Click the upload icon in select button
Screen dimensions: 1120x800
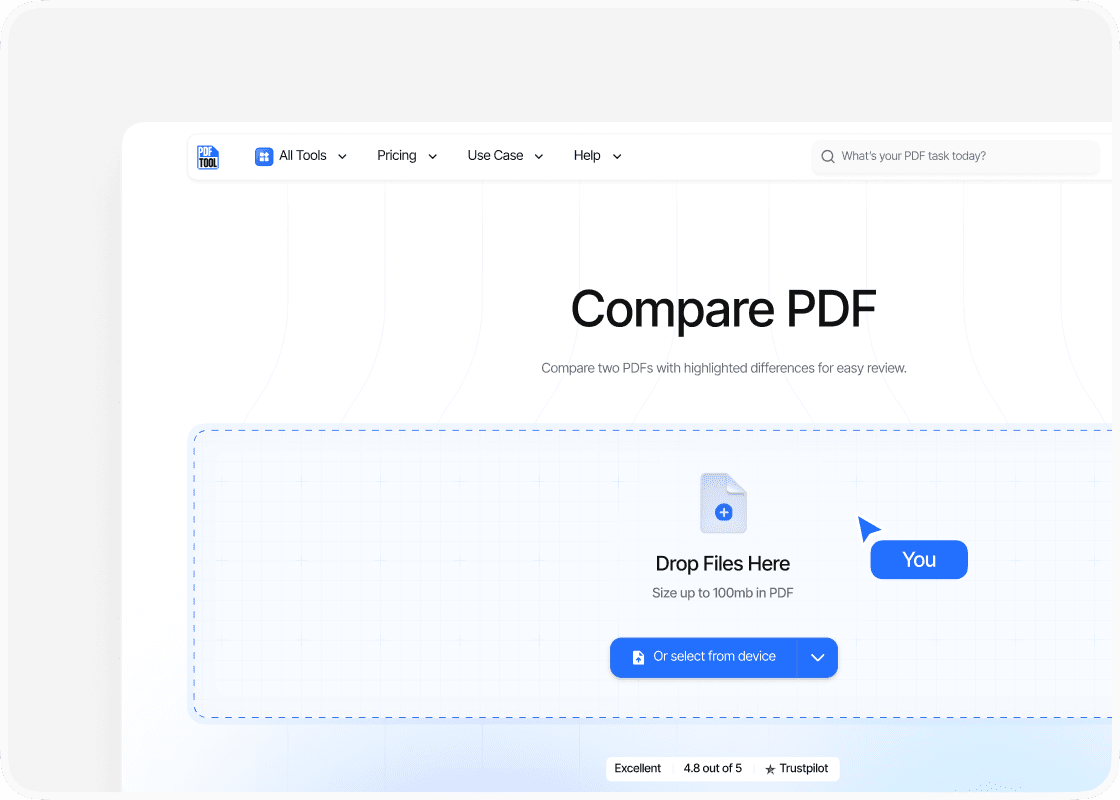638,658
